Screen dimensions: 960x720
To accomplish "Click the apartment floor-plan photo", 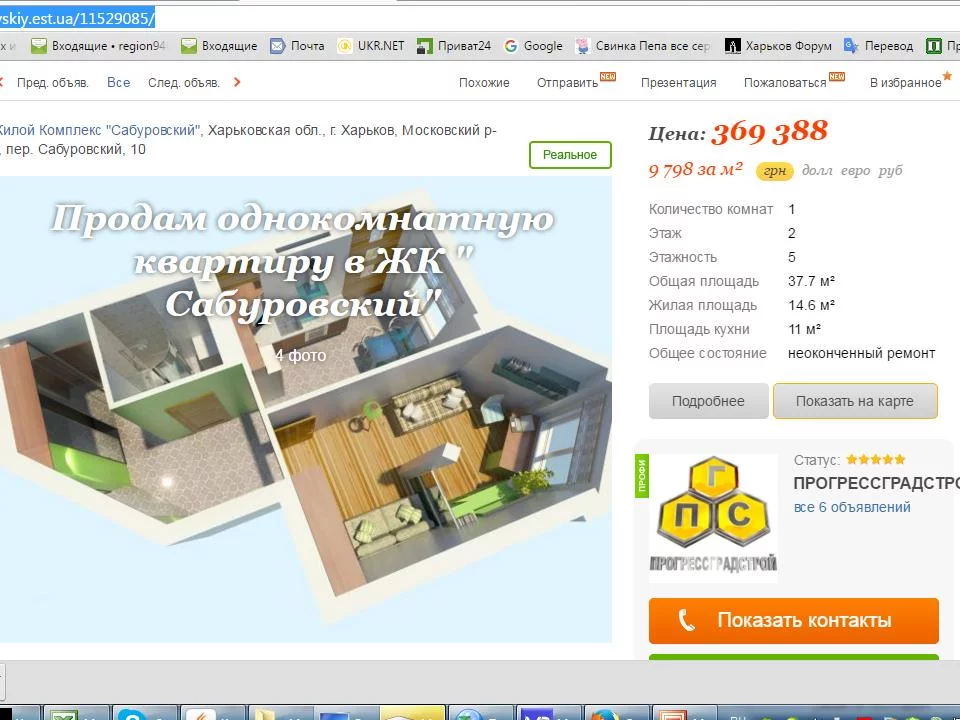I will [x=306, y=410].
